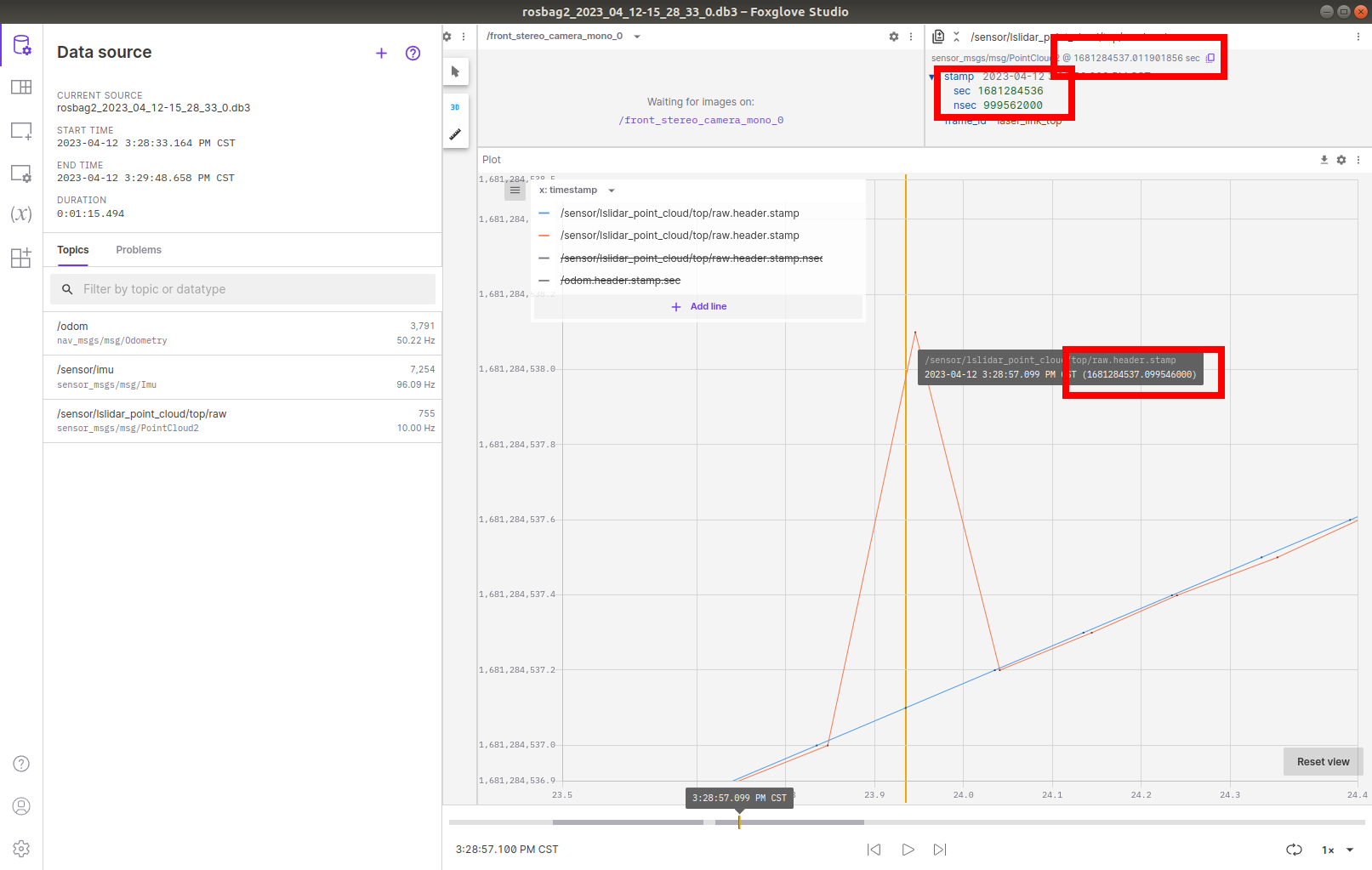Image resolution: width=1372 pixels, height=870 pixels.
Task: Open the Panel settings sidebar icon
Action: pos(21,173)
